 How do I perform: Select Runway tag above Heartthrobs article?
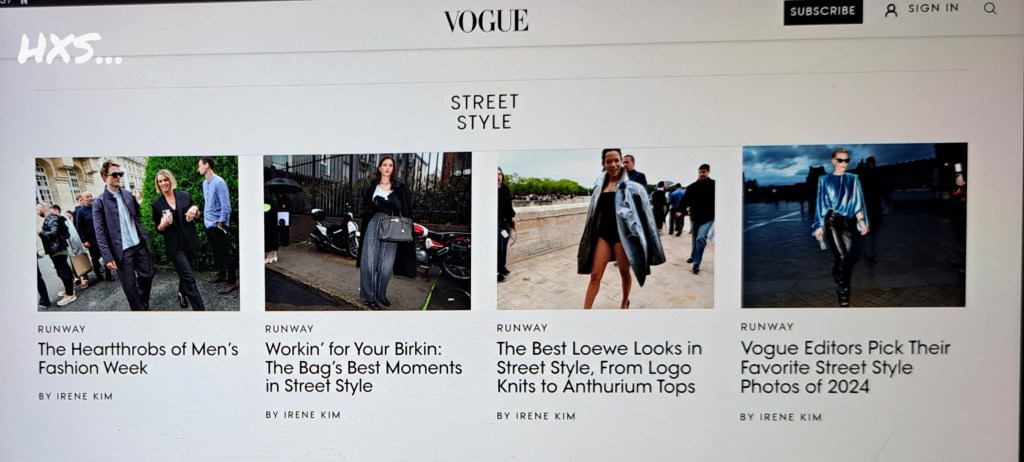tap(61, 329)
